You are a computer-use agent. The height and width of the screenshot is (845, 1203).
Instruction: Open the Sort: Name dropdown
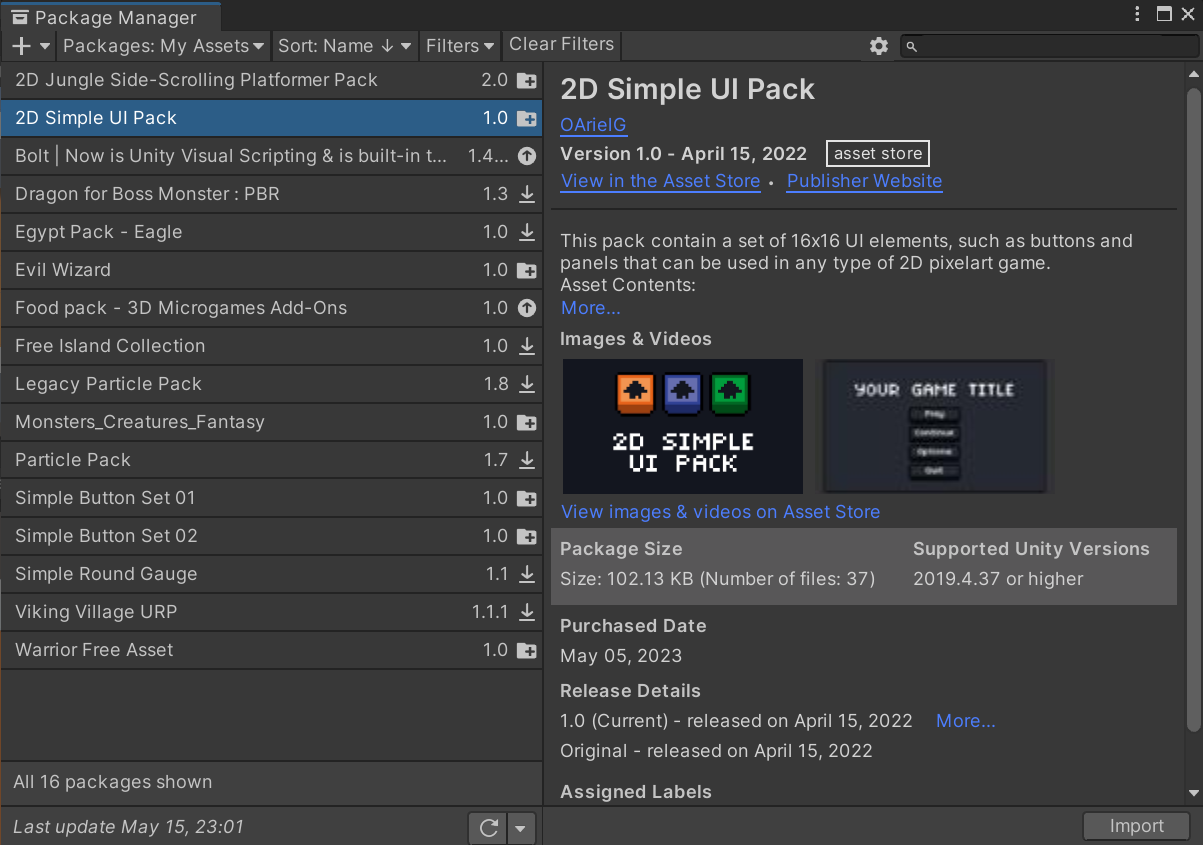point(344,46)
